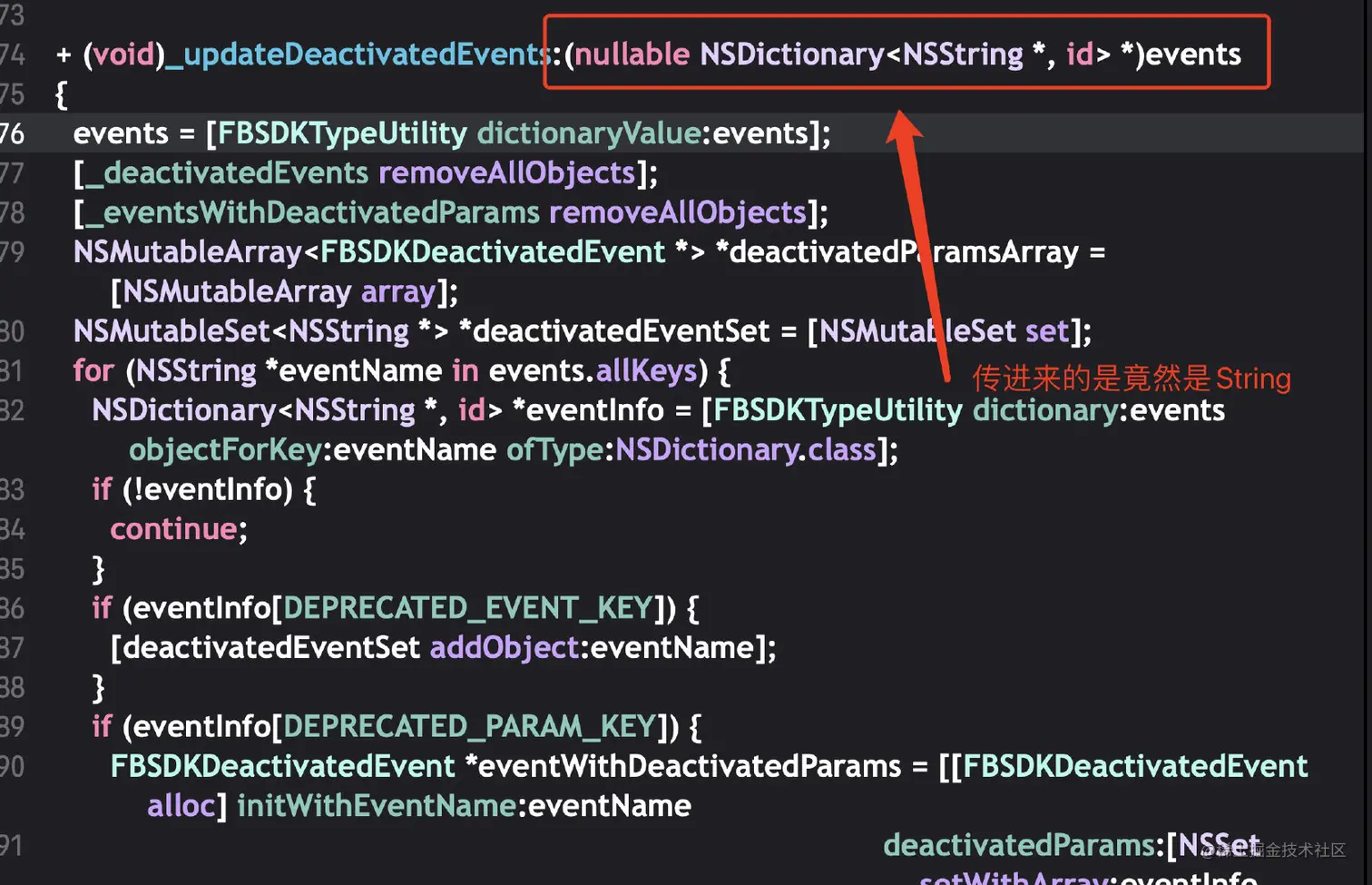Click the set method in [NSMutableSet set]
The width and height of the screenshot is (1372, 885).
click(1048, 330)
